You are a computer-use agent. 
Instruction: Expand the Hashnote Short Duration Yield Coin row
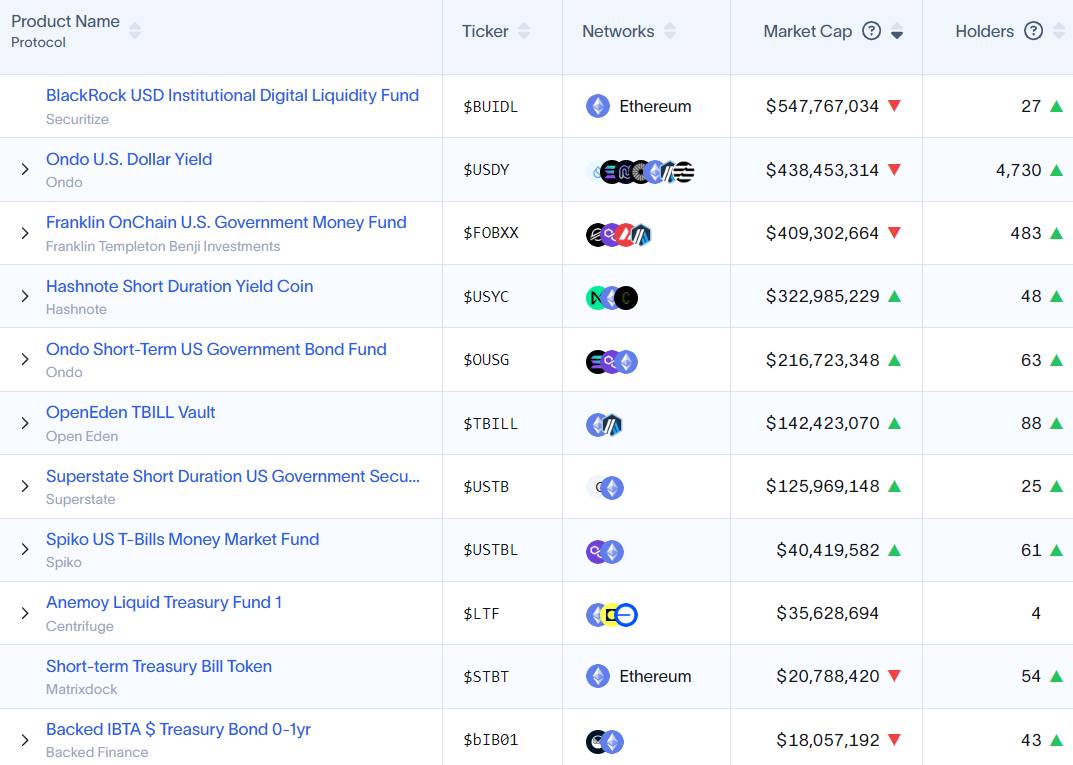(25, 296)
